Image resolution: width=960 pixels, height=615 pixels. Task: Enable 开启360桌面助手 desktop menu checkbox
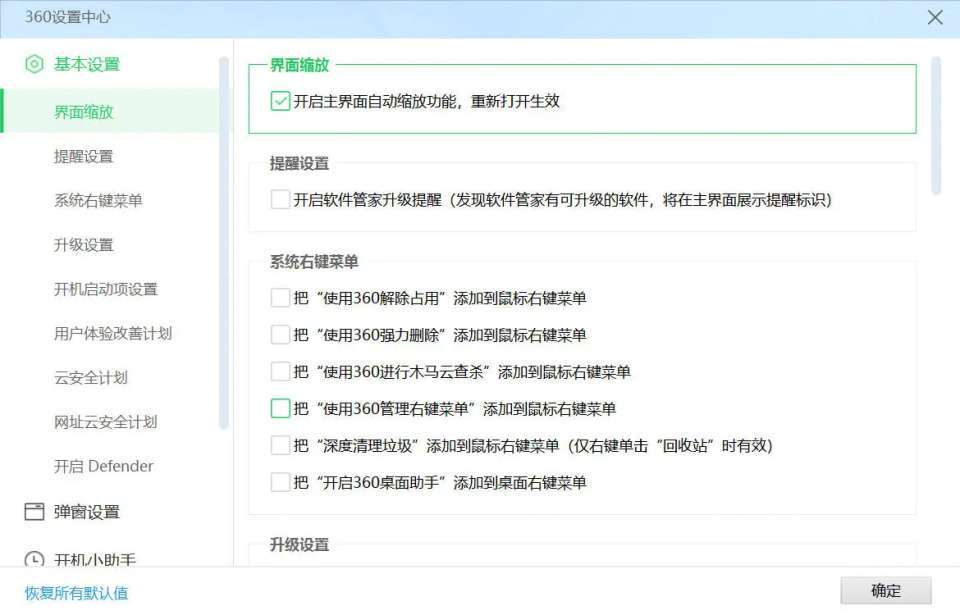[x=280, y=482]
